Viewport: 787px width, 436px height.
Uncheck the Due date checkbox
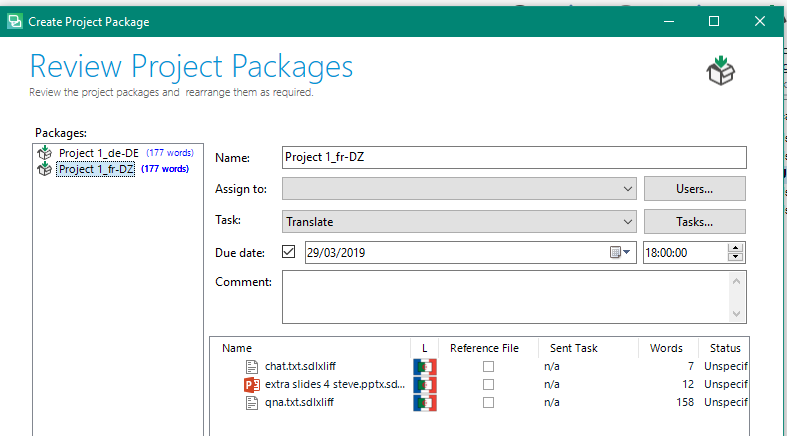289,252
